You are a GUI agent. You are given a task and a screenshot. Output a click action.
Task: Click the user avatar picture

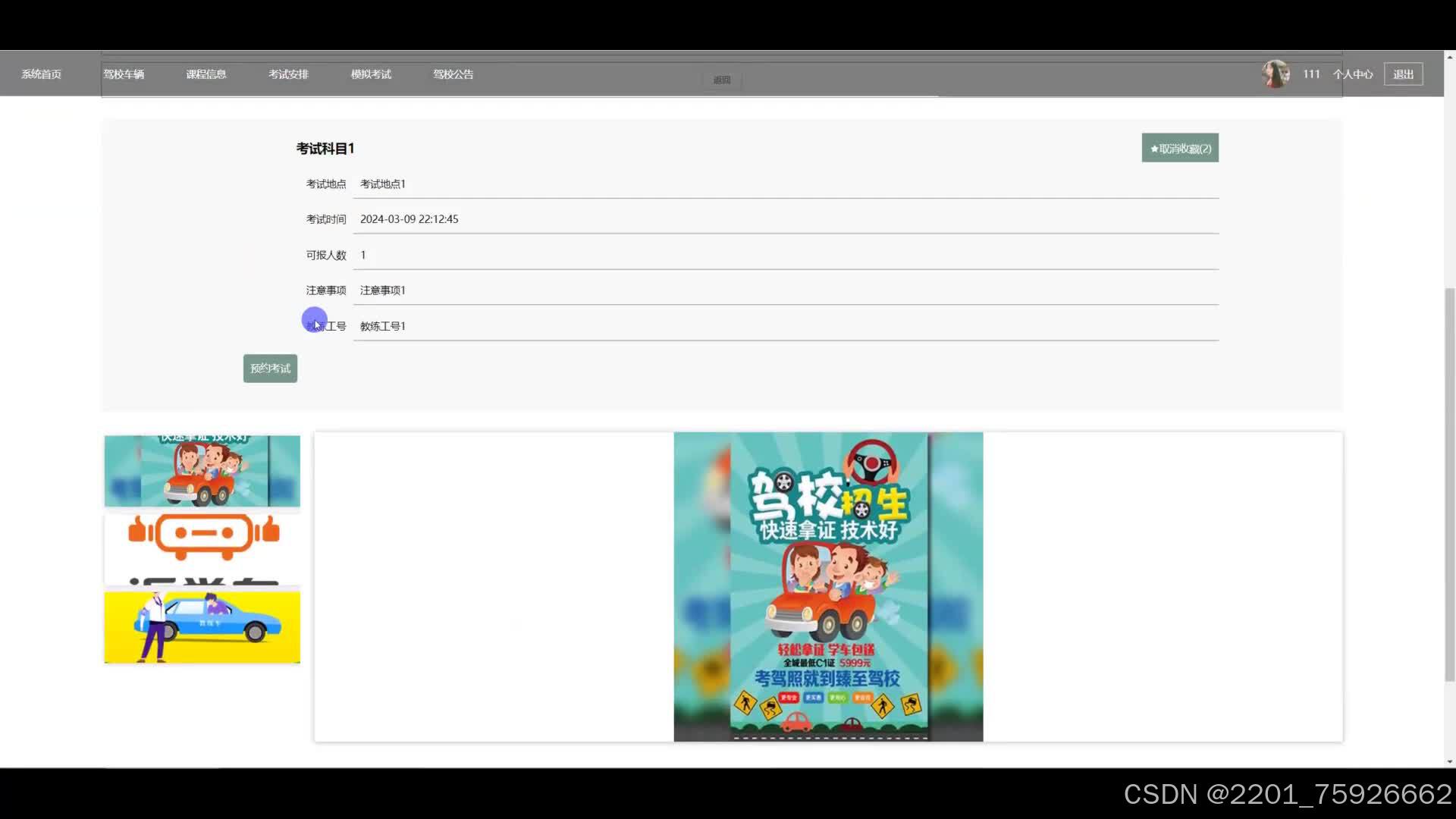pos(1276,74)
